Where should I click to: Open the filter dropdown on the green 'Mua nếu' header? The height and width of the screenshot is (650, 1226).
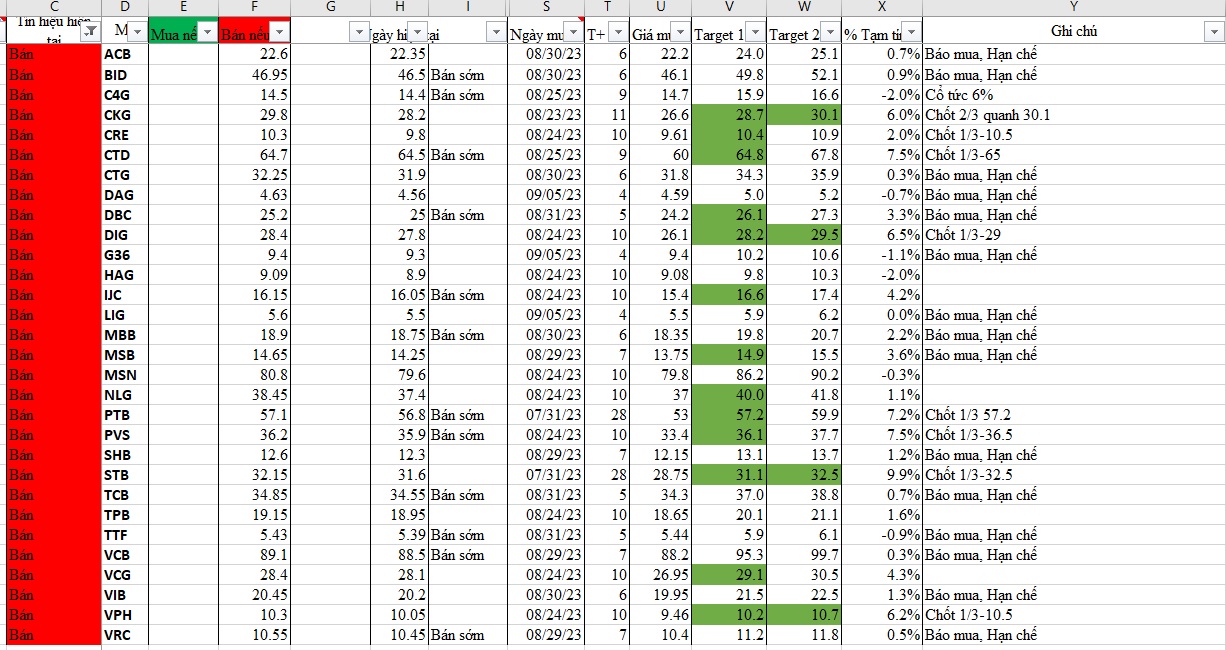click(208, 33)
